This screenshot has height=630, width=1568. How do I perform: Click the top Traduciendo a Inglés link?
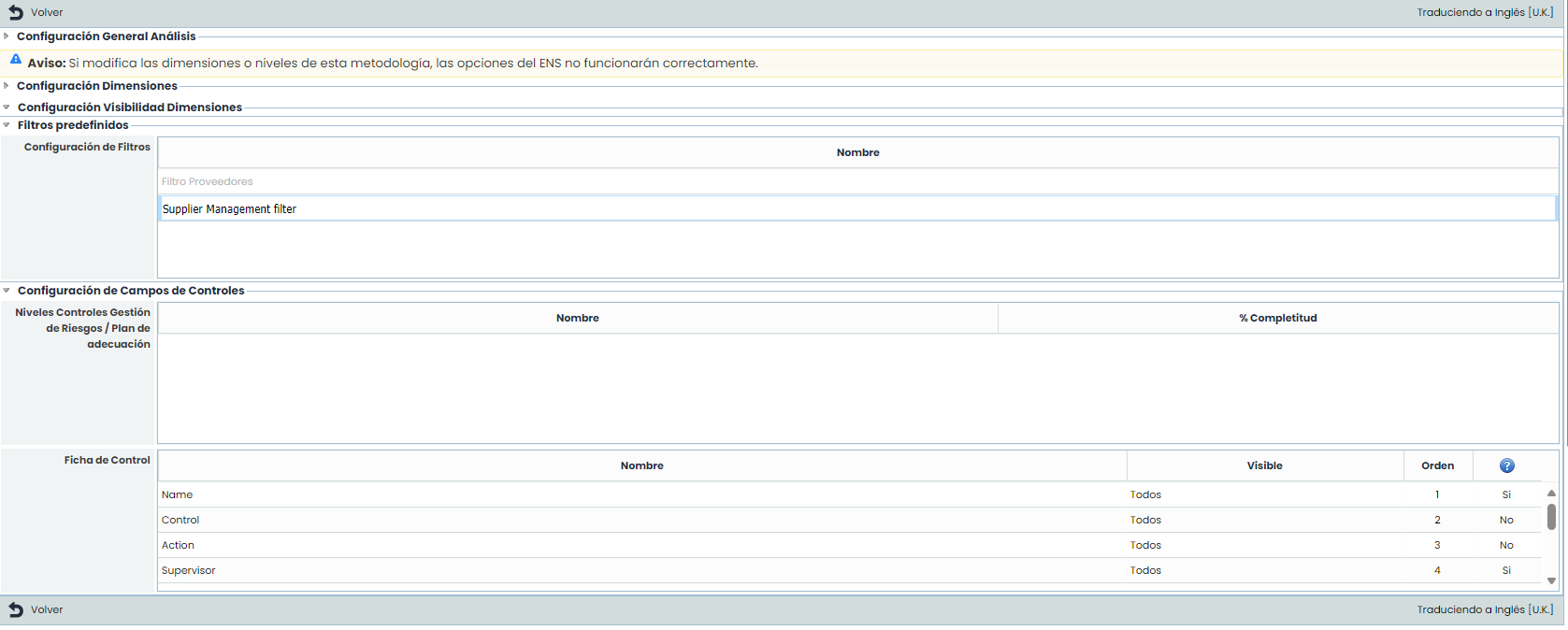point(1484,12)
